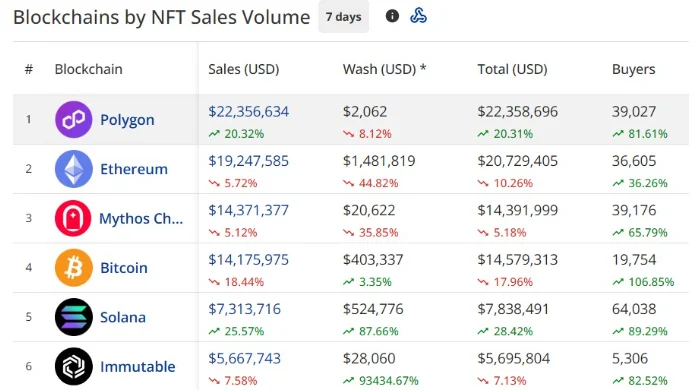Image resolution: width=694 pixels, height=391 pixels.
Task: Click the Mythos wash value $20,622
Action: (x=369, y=210)
